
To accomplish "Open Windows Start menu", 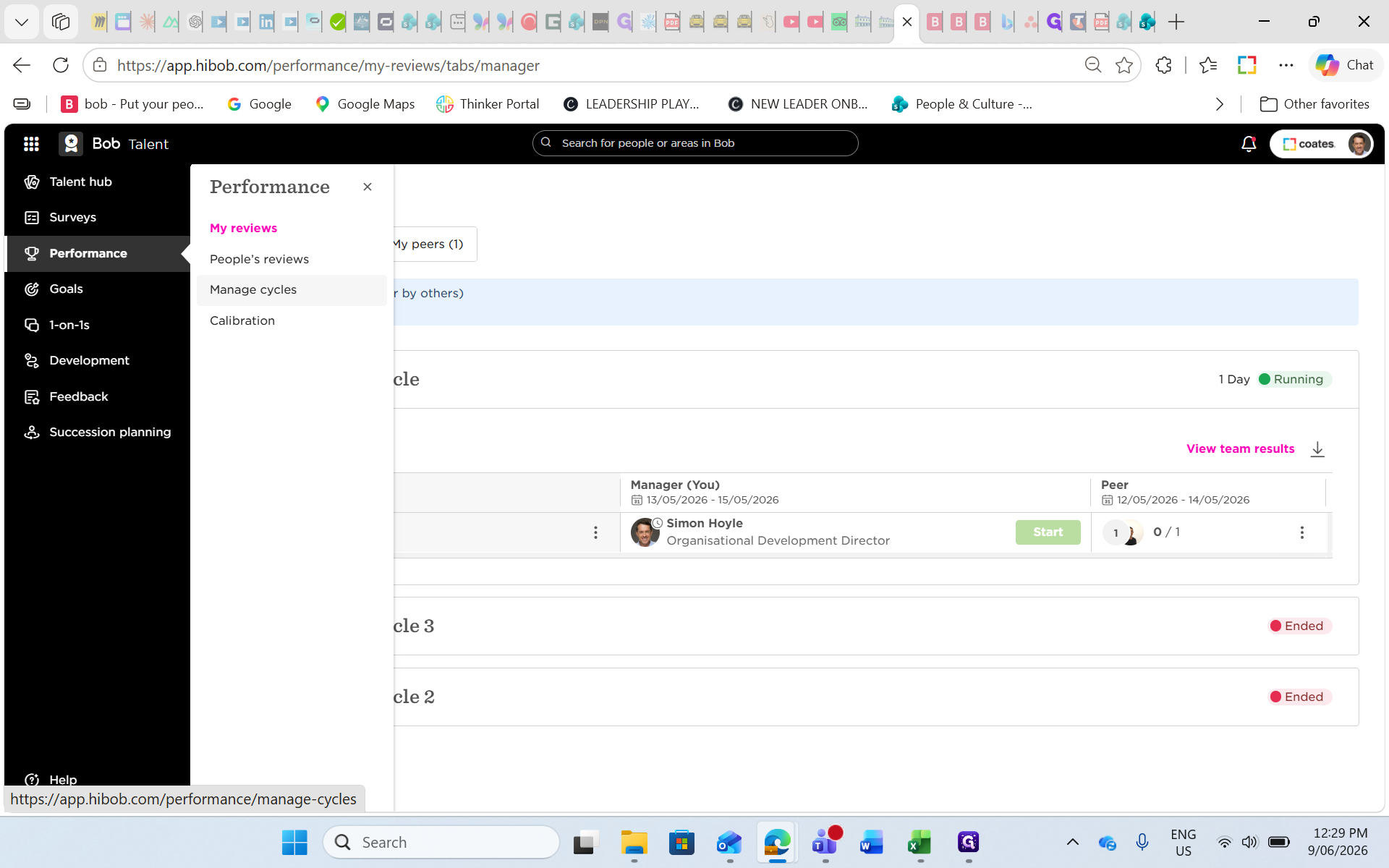I will coord(294,843).
